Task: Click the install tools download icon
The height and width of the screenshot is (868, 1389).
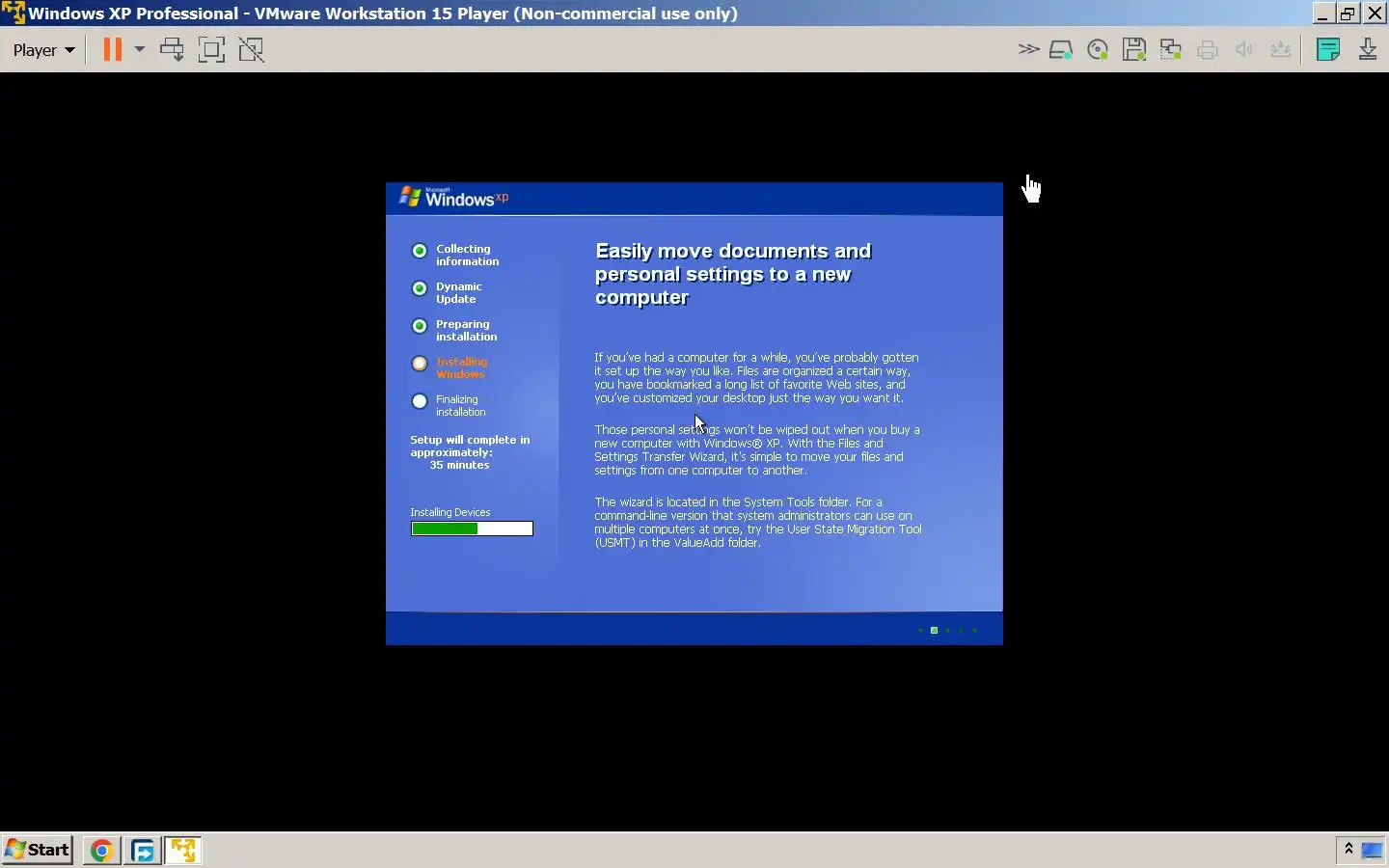Action: coord(1368,49)
